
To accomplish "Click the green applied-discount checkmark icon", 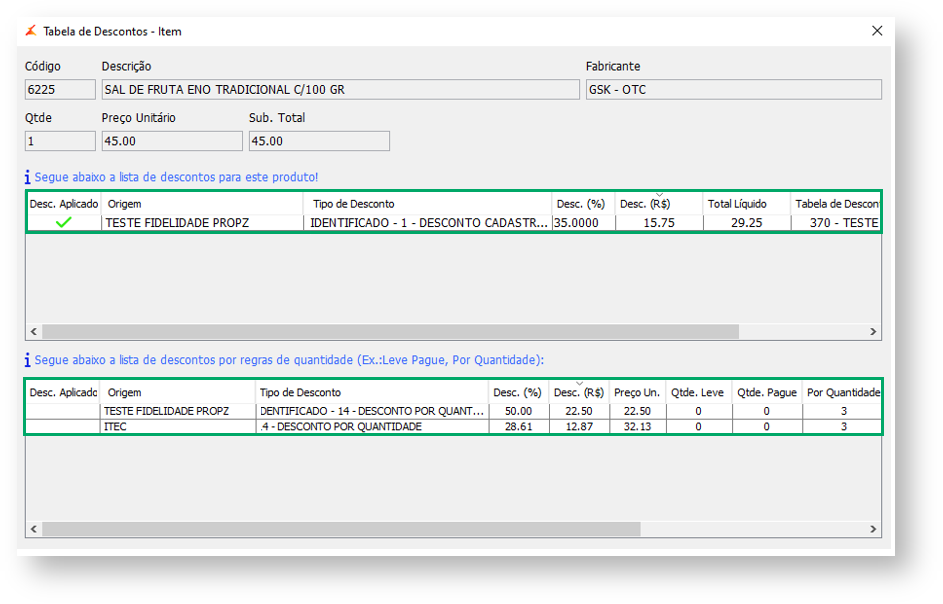I will (64, 223).
